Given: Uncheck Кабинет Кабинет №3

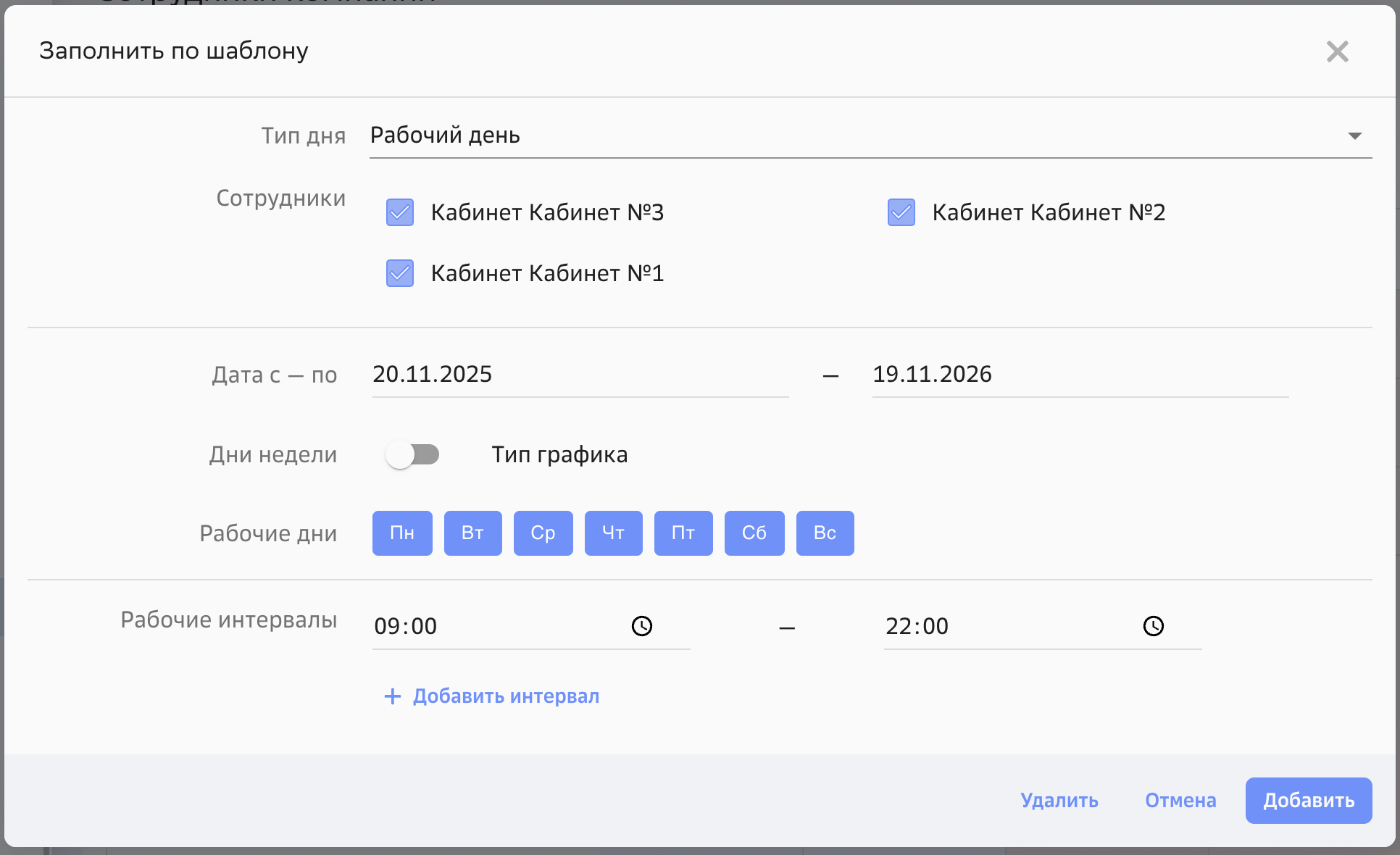Looking at the screenshot, I should tap(399, 212).
